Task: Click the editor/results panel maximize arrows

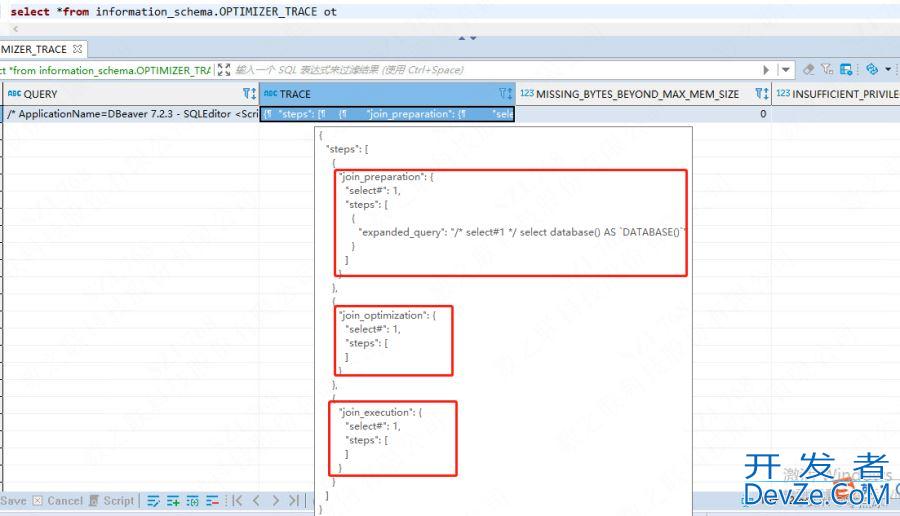Action: (467, 38)
